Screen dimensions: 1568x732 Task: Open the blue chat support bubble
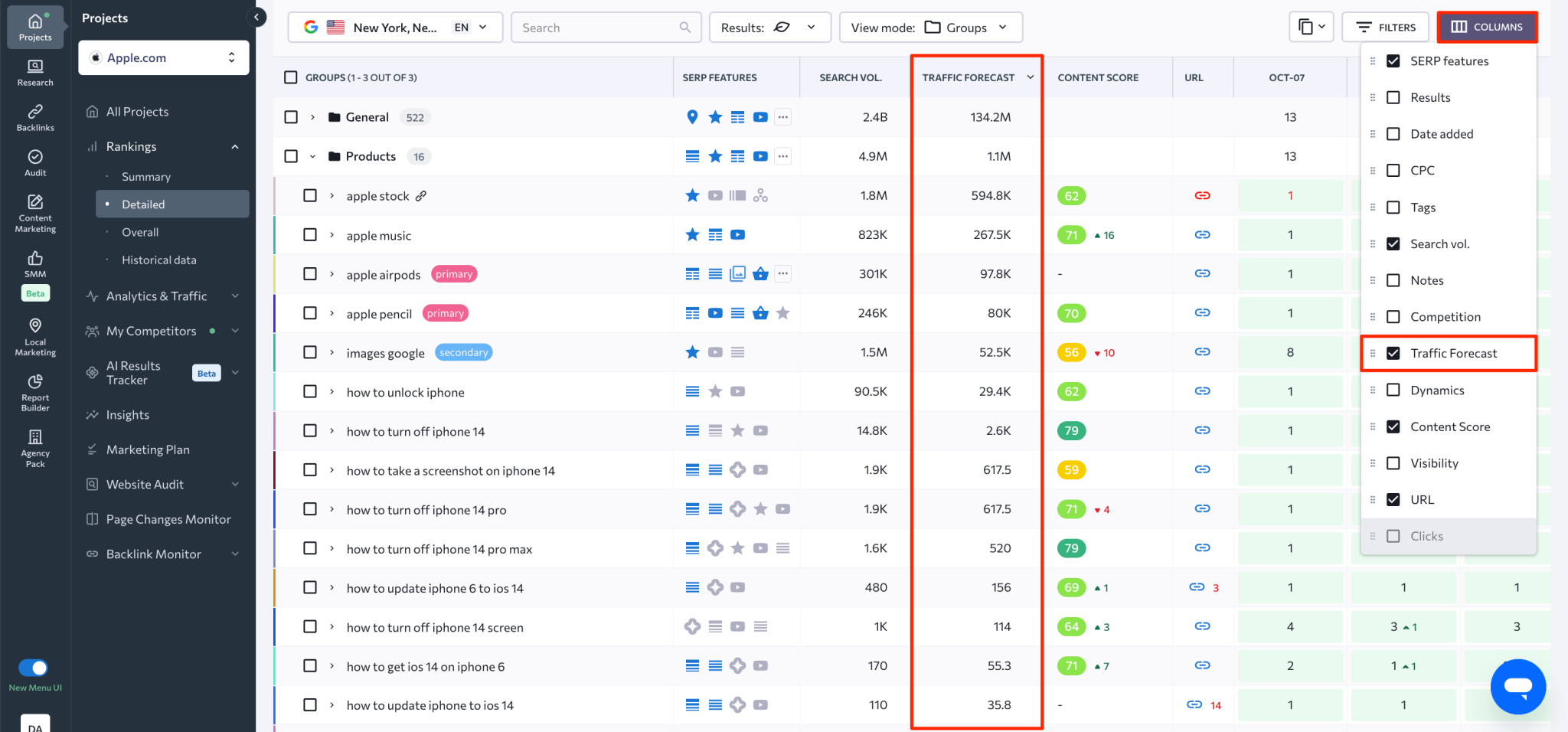tap(1517, 686)
